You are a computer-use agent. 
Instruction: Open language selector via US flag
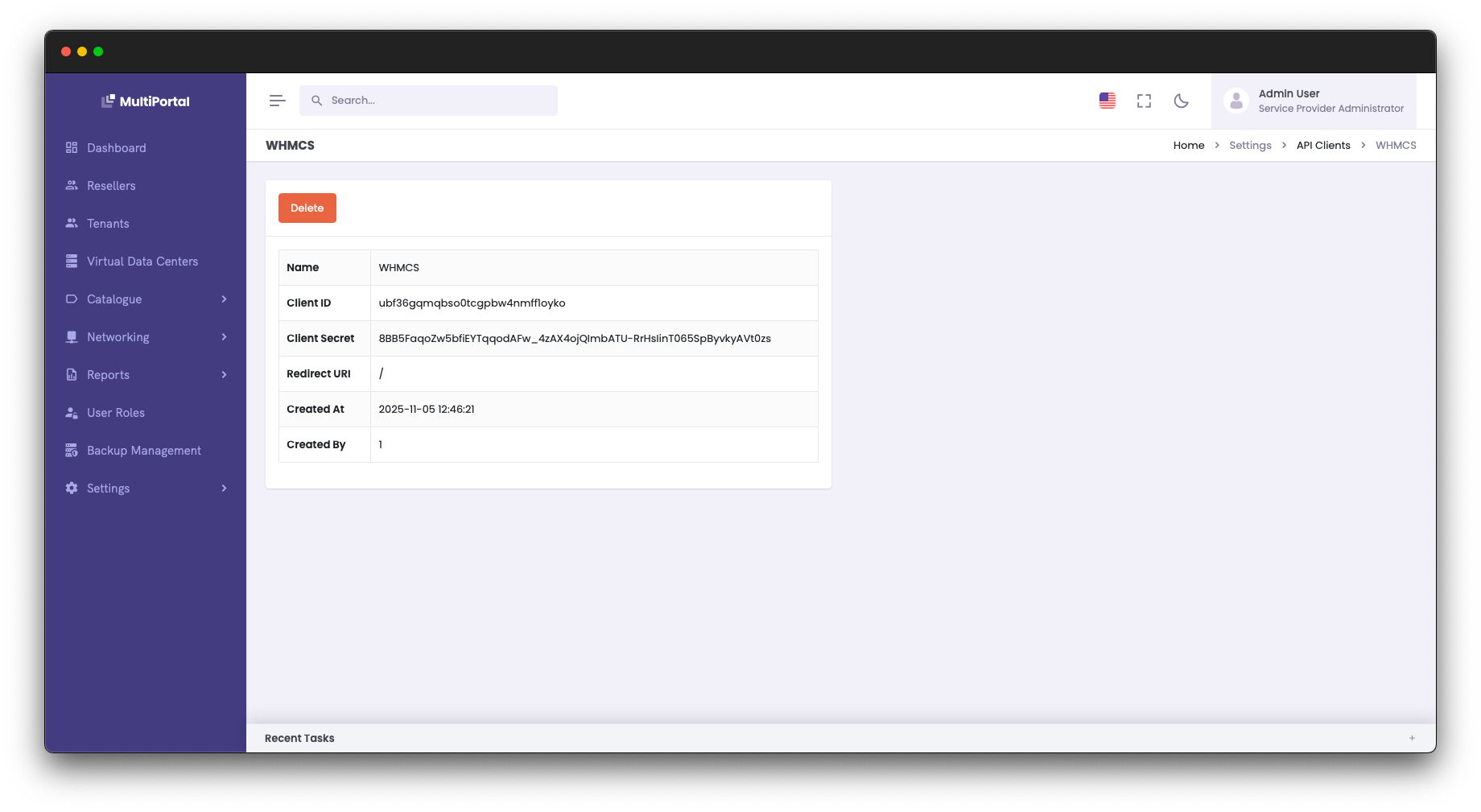pos(1108,101)
